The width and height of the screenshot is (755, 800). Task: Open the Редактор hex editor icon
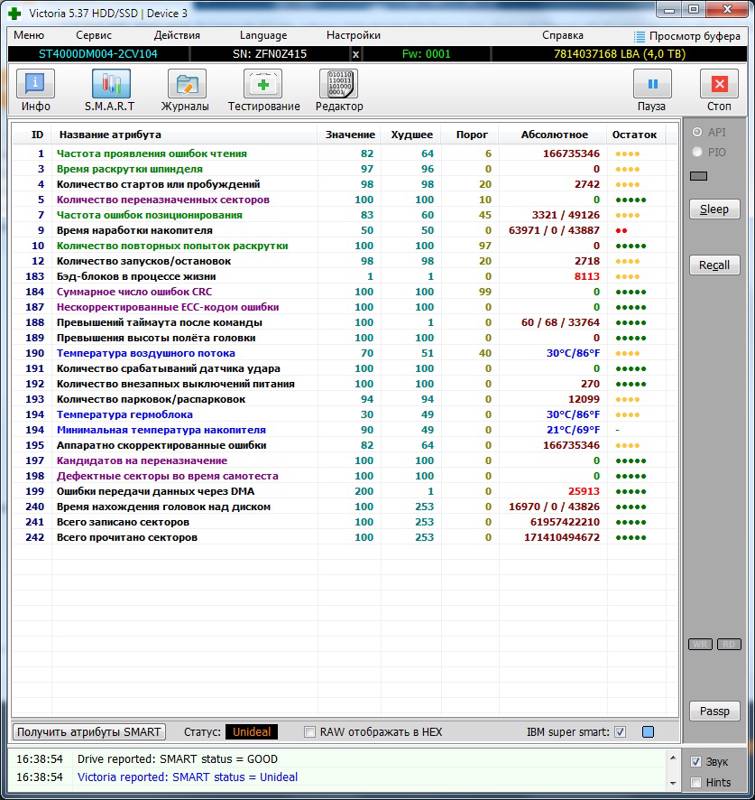(x=339, y=90)
